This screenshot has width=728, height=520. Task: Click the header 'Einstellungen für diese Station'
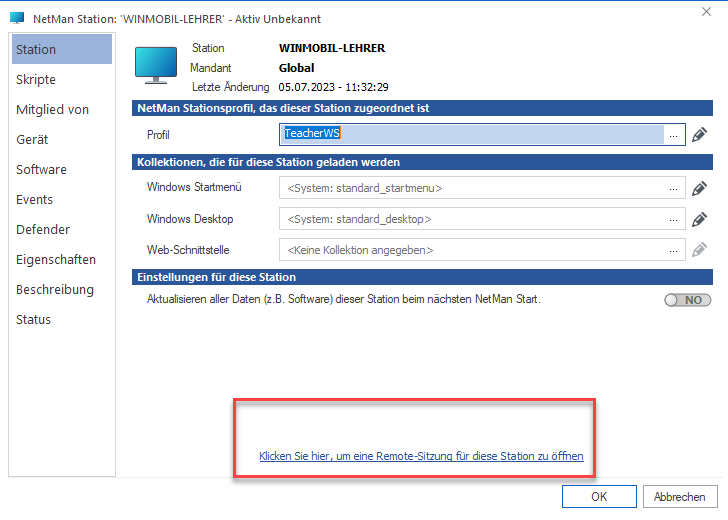point(422,277)
